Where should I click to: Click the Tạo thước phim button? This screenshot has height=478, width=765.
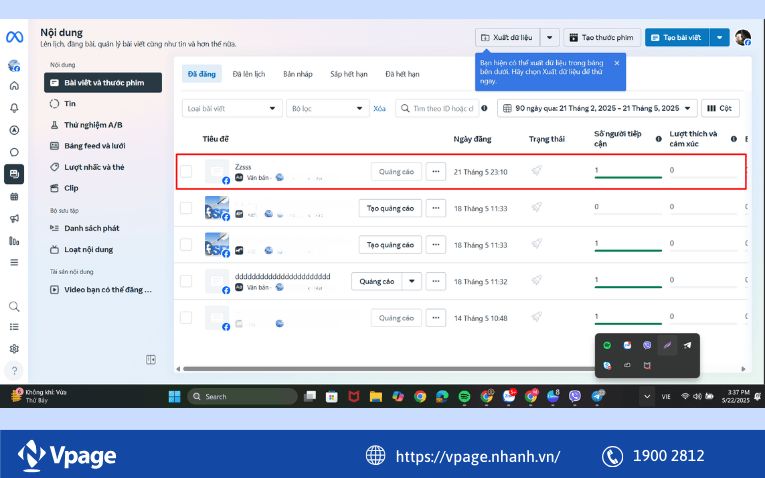[602, 38]
